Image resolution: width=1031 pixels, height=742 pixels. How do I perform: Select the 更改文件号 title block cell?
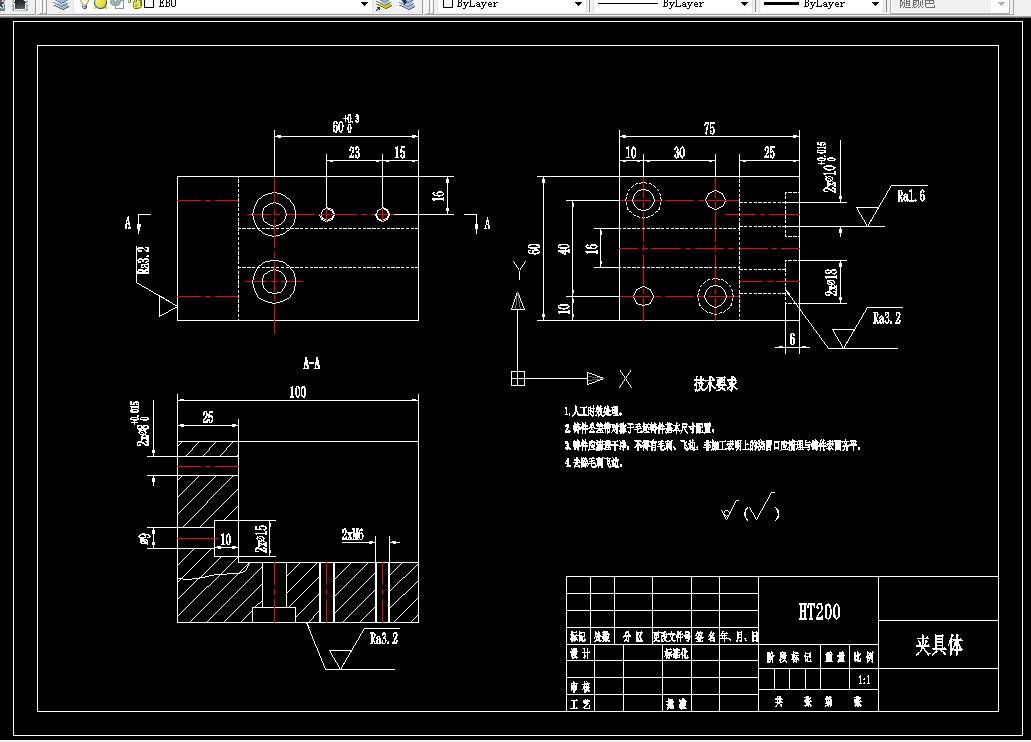(671, 636)
